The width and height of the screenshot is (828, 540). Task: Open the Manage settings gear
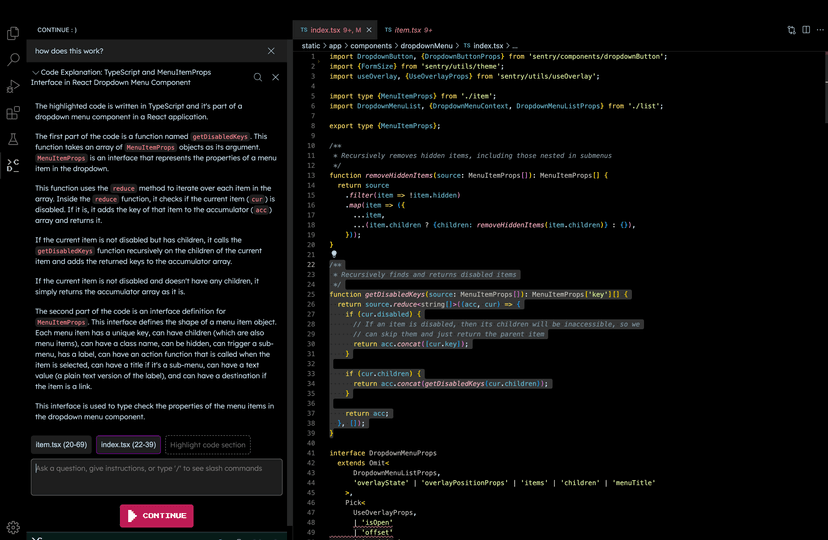(13, 527)
